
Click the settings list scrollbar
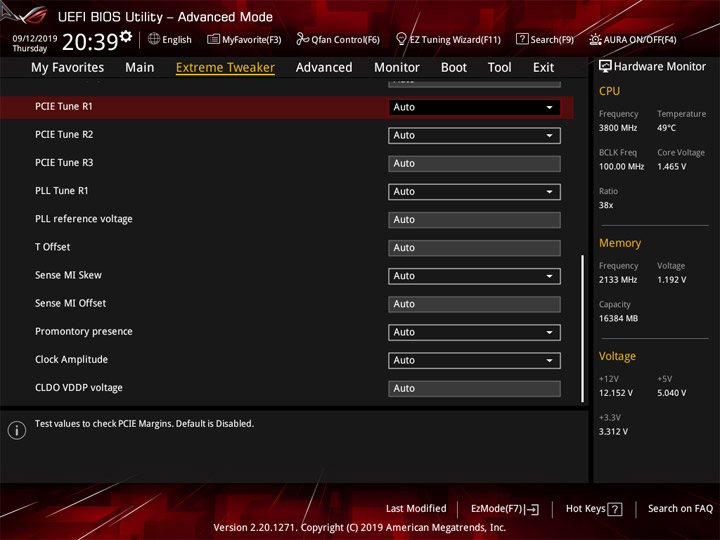coord(582,328)
